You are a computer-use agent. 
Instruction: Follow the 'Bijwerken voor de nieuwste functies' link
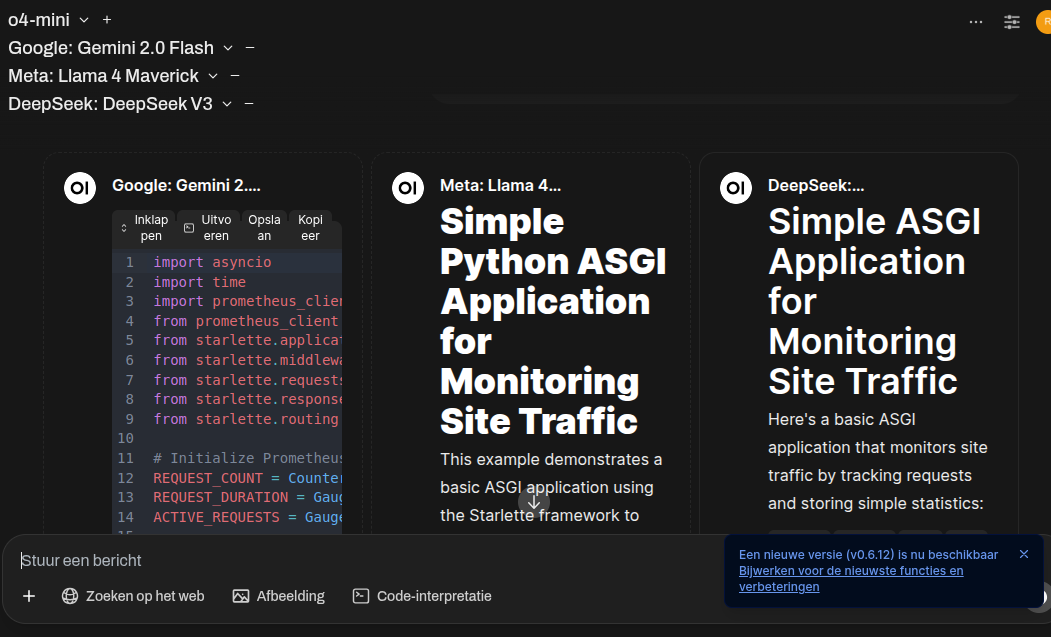(x=851, y=579)
